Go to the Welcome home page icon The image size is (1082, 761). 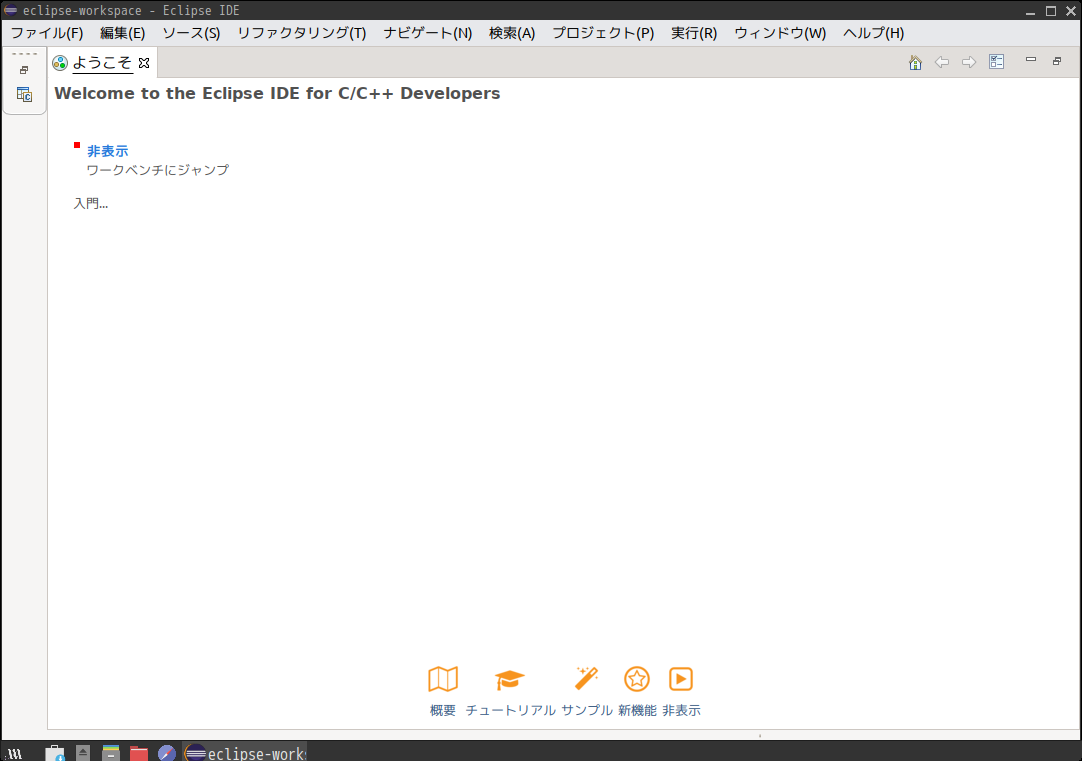point(915,63)
